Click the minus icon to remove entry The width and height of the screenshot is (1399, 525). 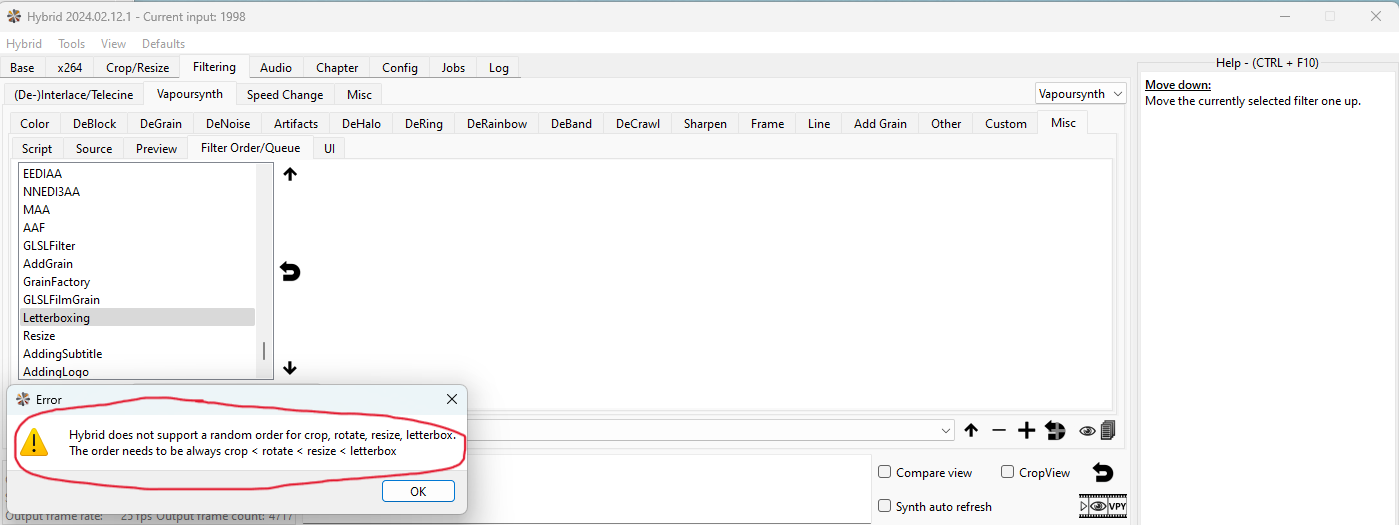[x=999, y=431]
